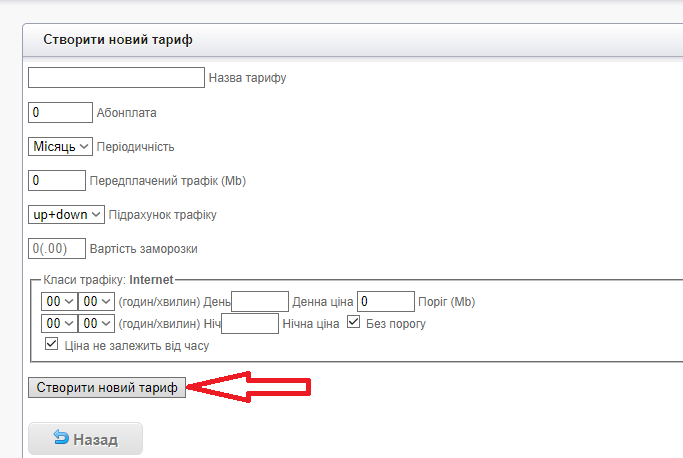Open the night minutes dropdown
This screenshot has height=458, width=683.
point(97,323)
